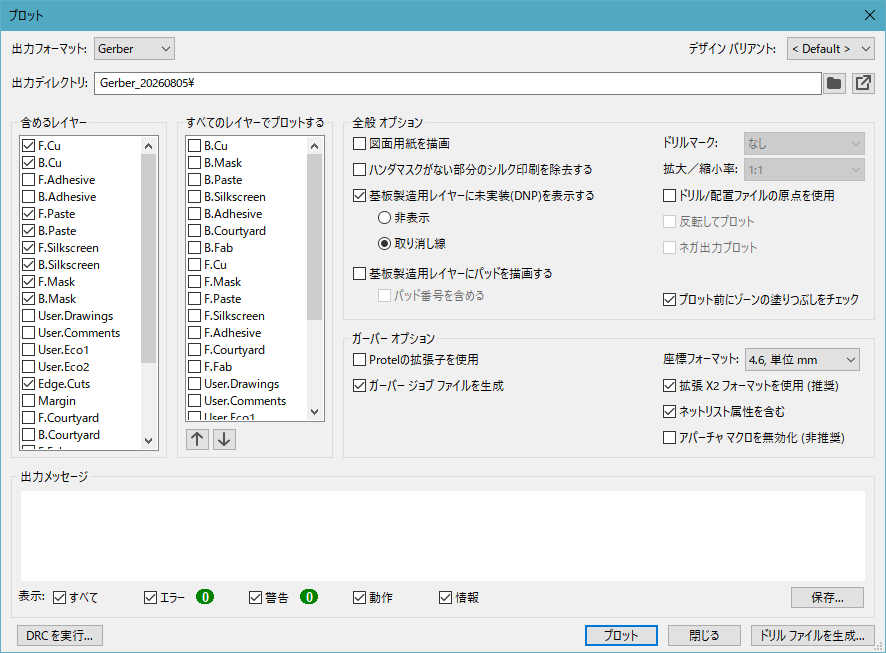
Task: Enable F.Adhesive in included layers
Action: pos(28,180)
